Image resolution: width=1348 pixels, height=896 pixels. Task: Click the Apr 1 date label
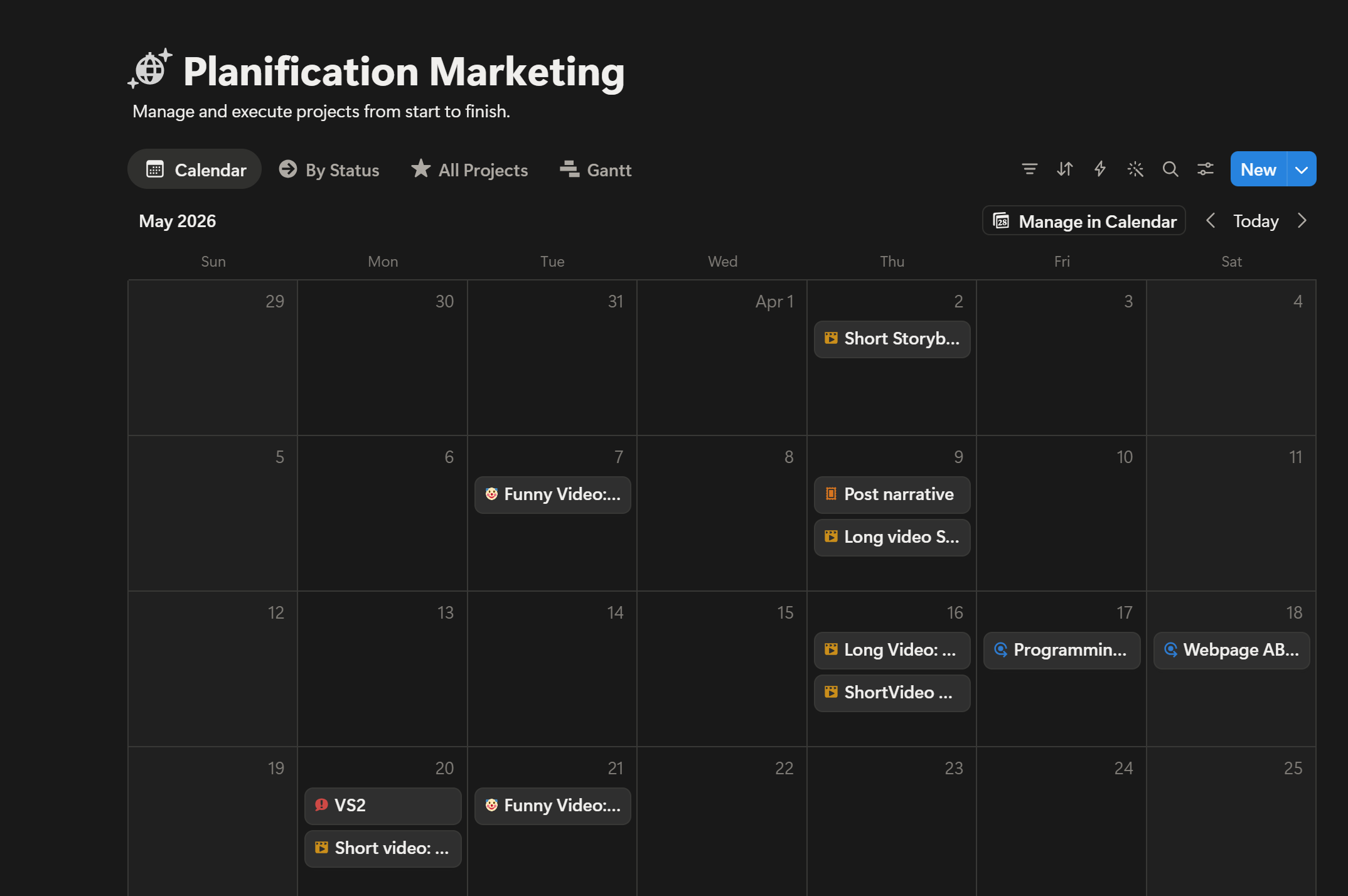pyautogui.click(x=774, y=301)
